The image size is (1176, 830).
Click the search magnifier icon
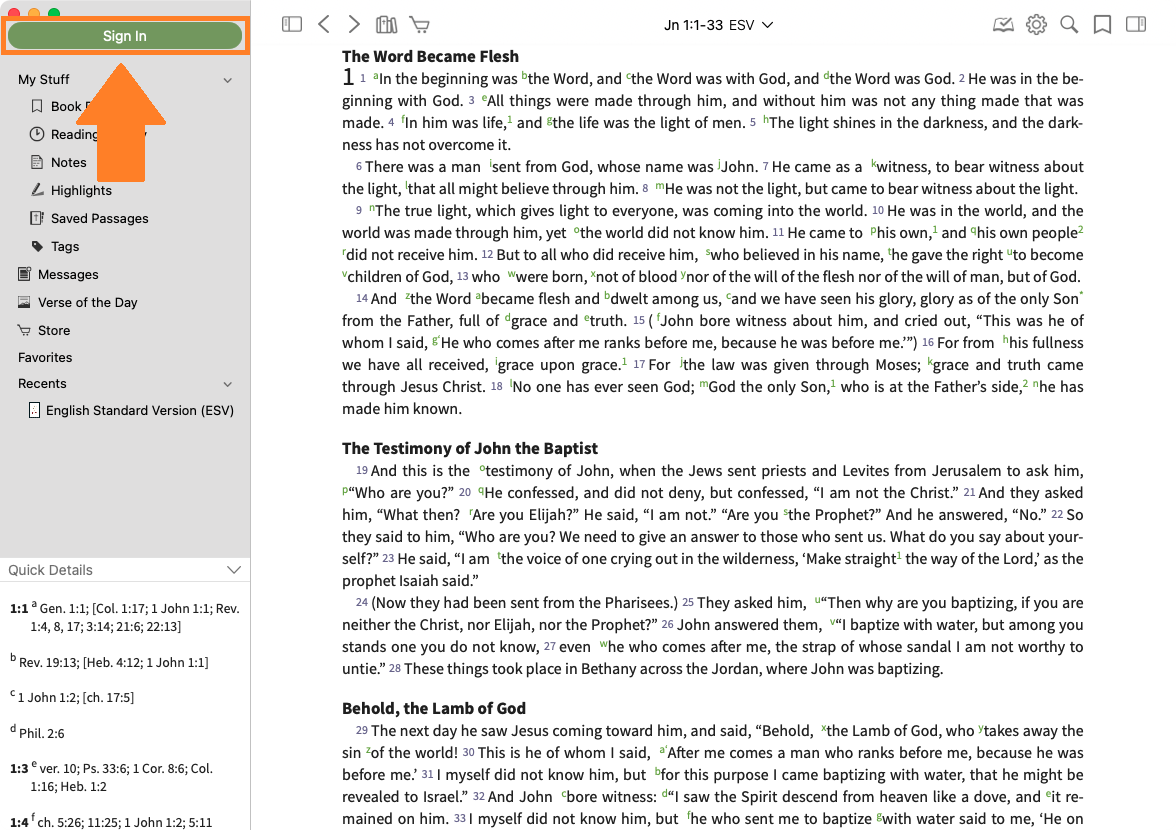pyautogui.click(x=1069, y=24)
